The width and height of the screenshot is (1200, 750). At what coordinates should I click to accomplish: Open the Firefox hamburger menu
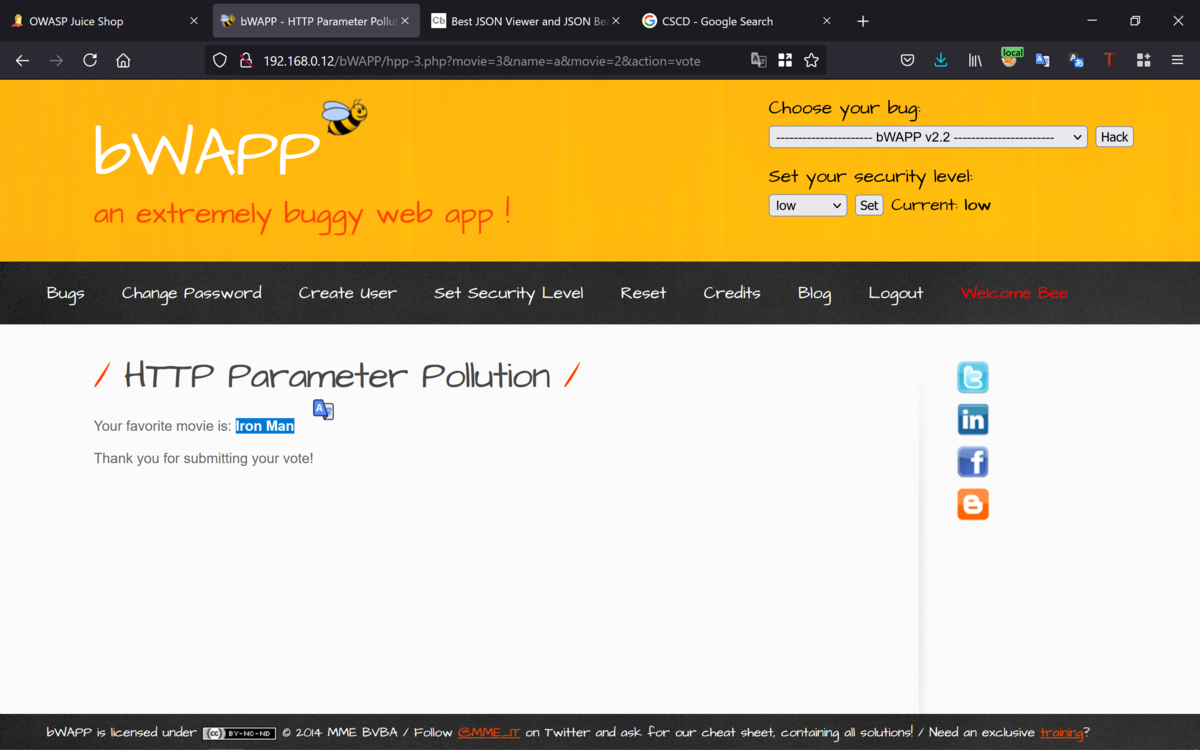click(1177, 60)
